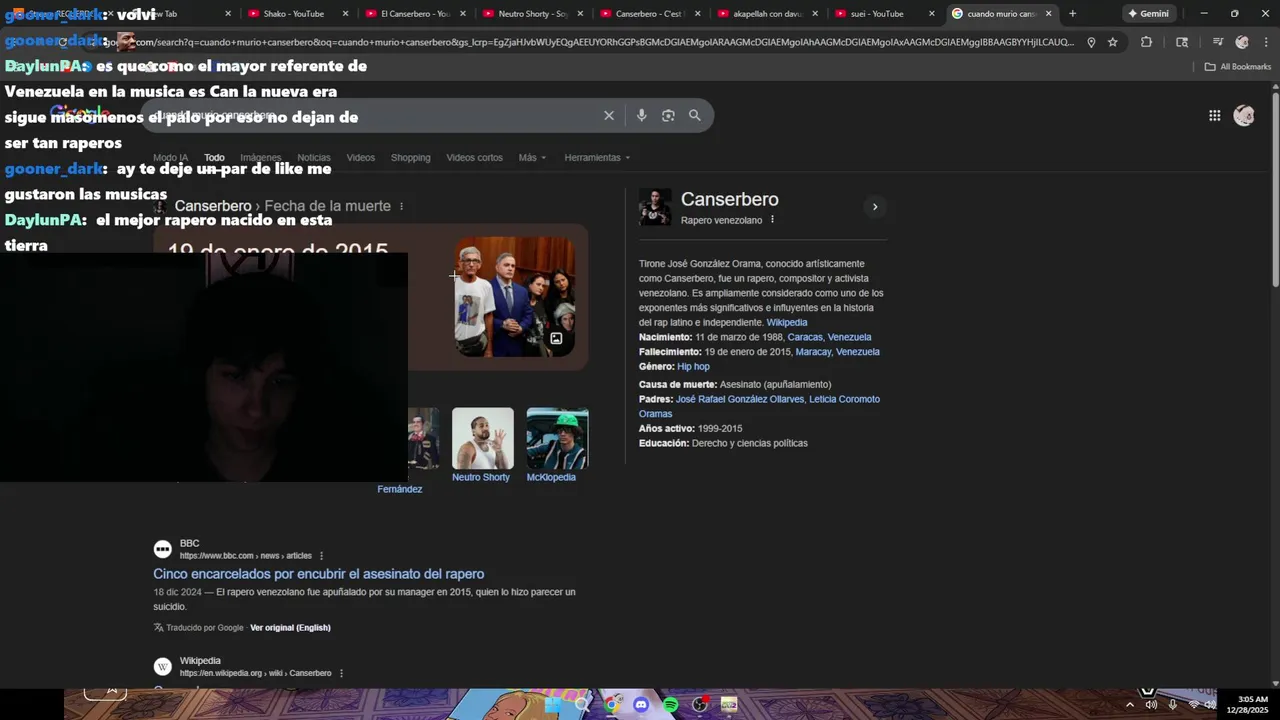Open the image gallery icon on photo
The width and height of the screenshot is (1280, 720).
click(x=556, y=338)
